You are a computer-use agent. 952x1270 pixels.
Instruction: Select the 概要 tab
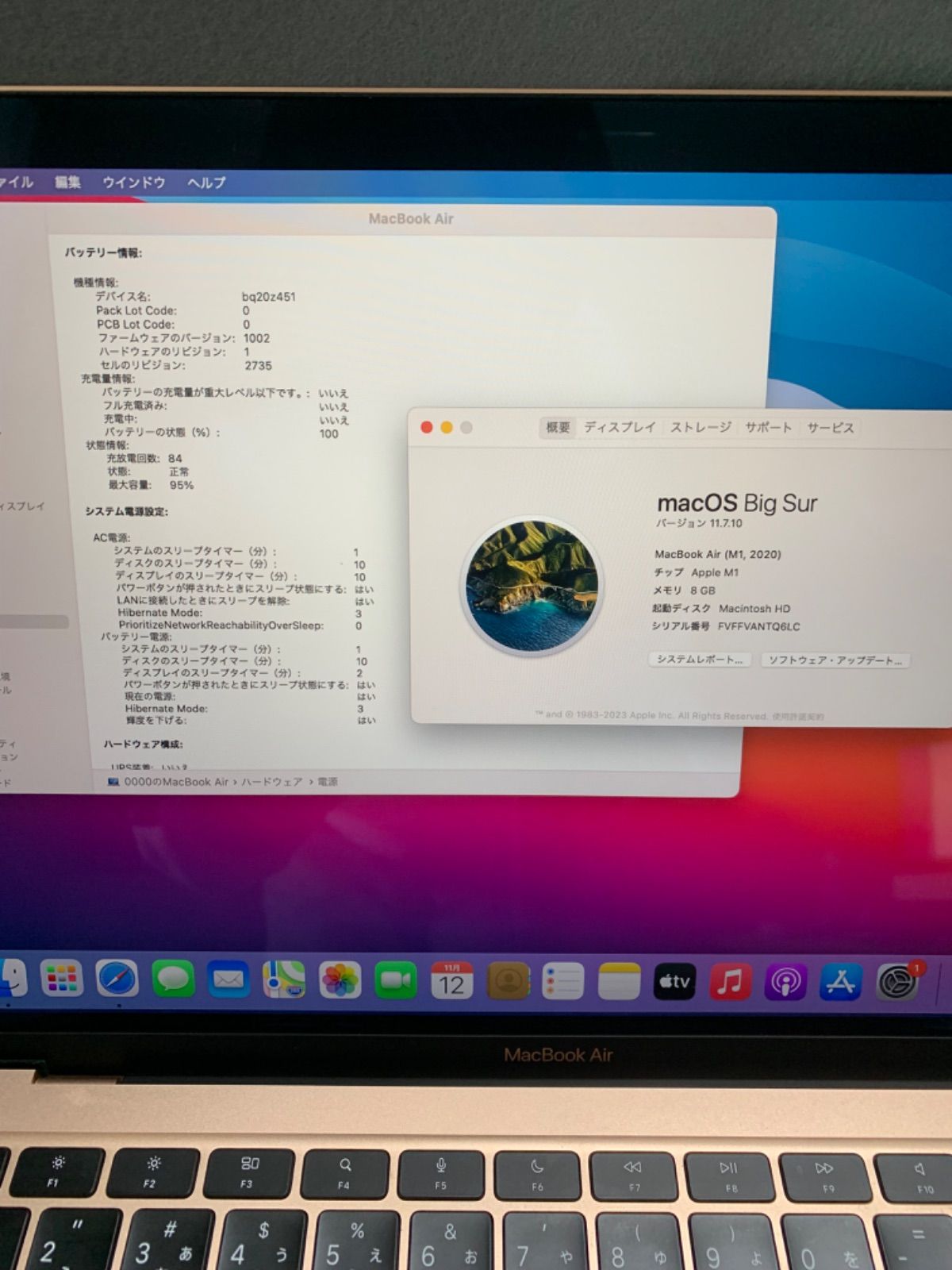click(x=558, y=427)
